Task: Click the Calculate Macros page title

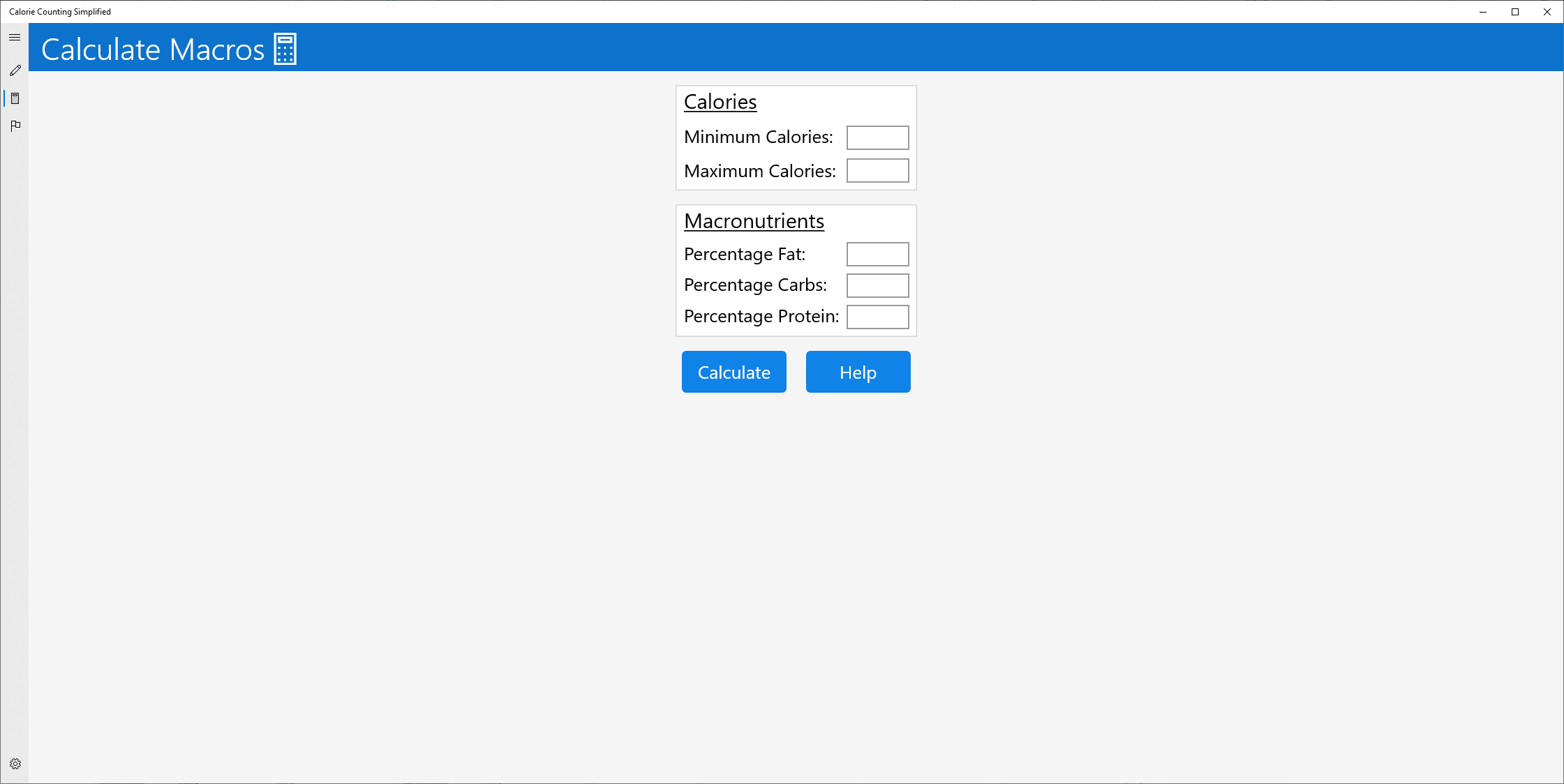Action: pos(153,50)
